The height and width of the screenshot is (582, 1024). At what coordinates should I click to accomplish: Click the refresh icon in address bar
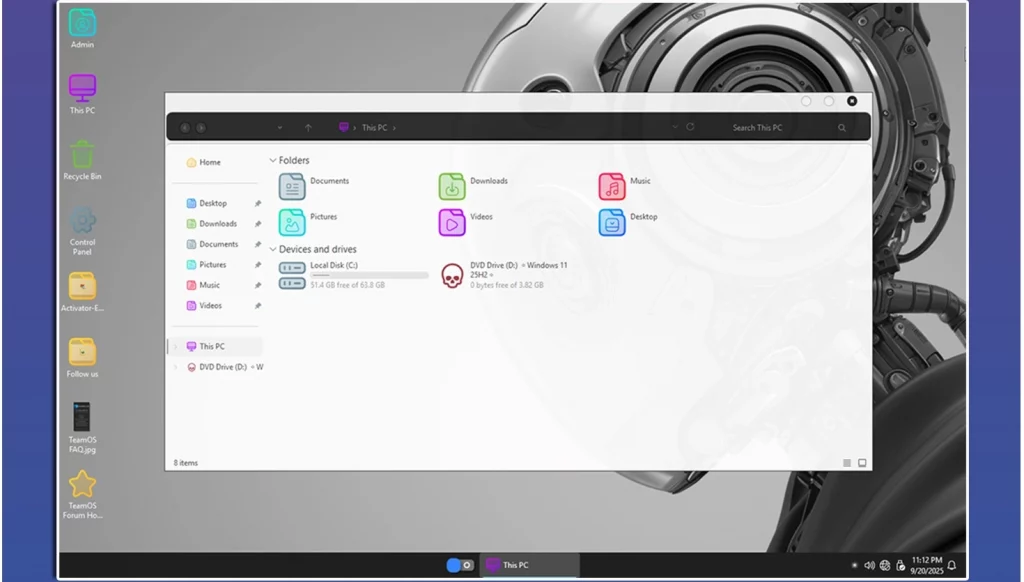tap(690, 128)
